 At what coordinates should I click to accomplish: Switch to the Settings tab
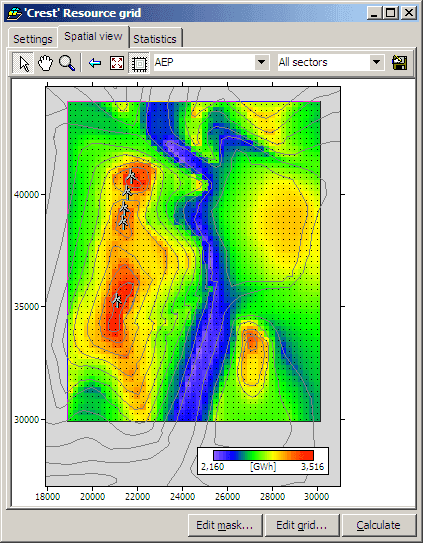pyautogui.click(x=33, y=39)
